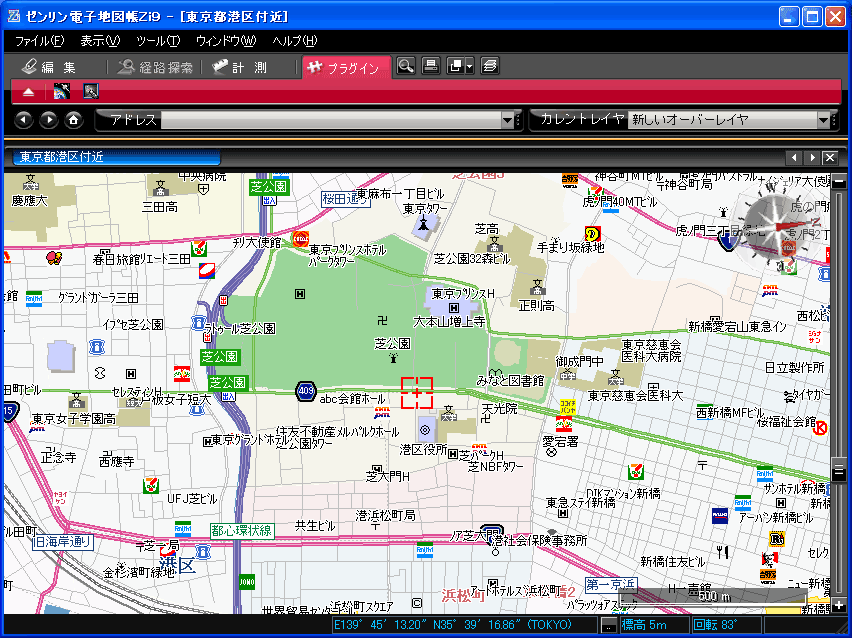The image size is (852, 638).
Task: Click the 日立製作所 label
Action: point(794,368)
